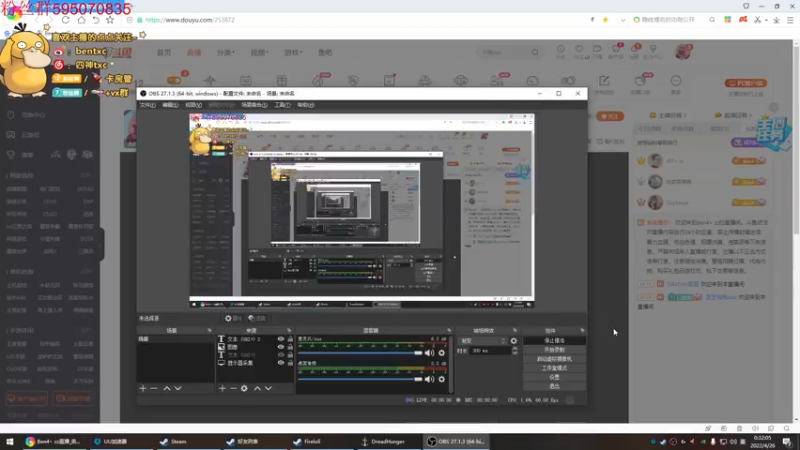
Task: Click the 退出 exit button in OBS Controls
Action: pos(554,386)
